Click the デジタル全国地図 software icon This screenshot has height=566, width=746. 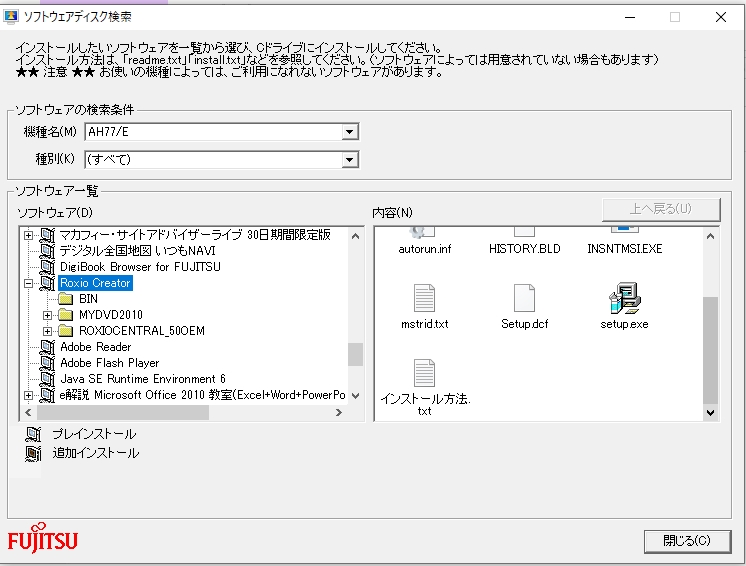coord(48,251)
